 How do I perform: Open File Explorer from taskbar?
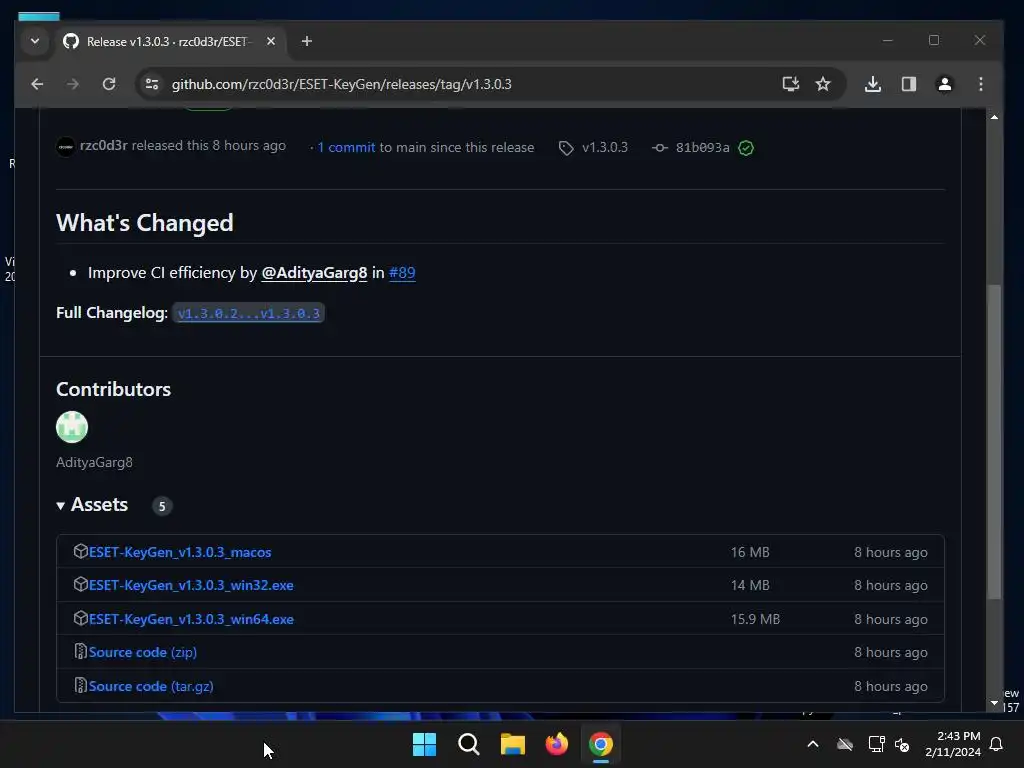click(513, 744)
